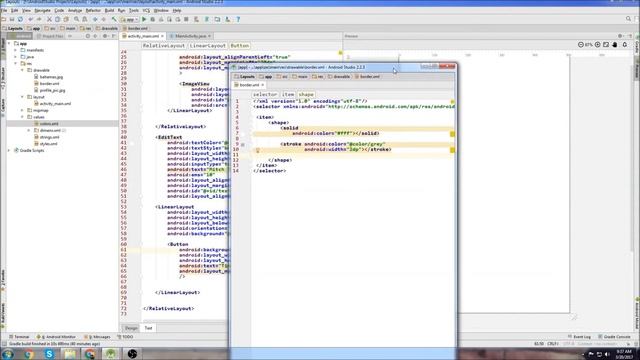Zoom in the layout Preview
This screenshot has width=640, height=360.
tap(598, 44)
